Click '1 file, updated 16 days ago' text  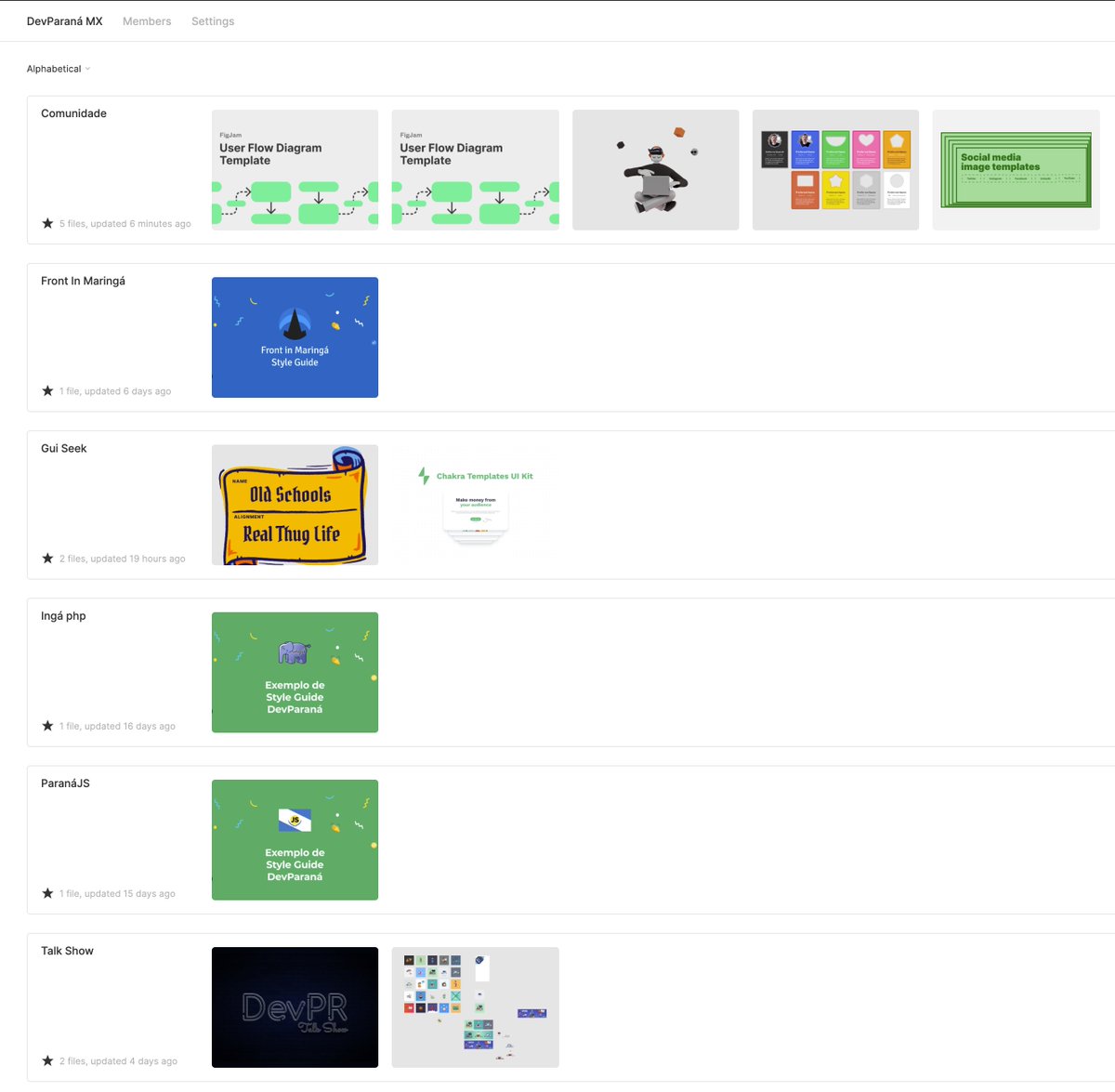click(x=117, y=727)
